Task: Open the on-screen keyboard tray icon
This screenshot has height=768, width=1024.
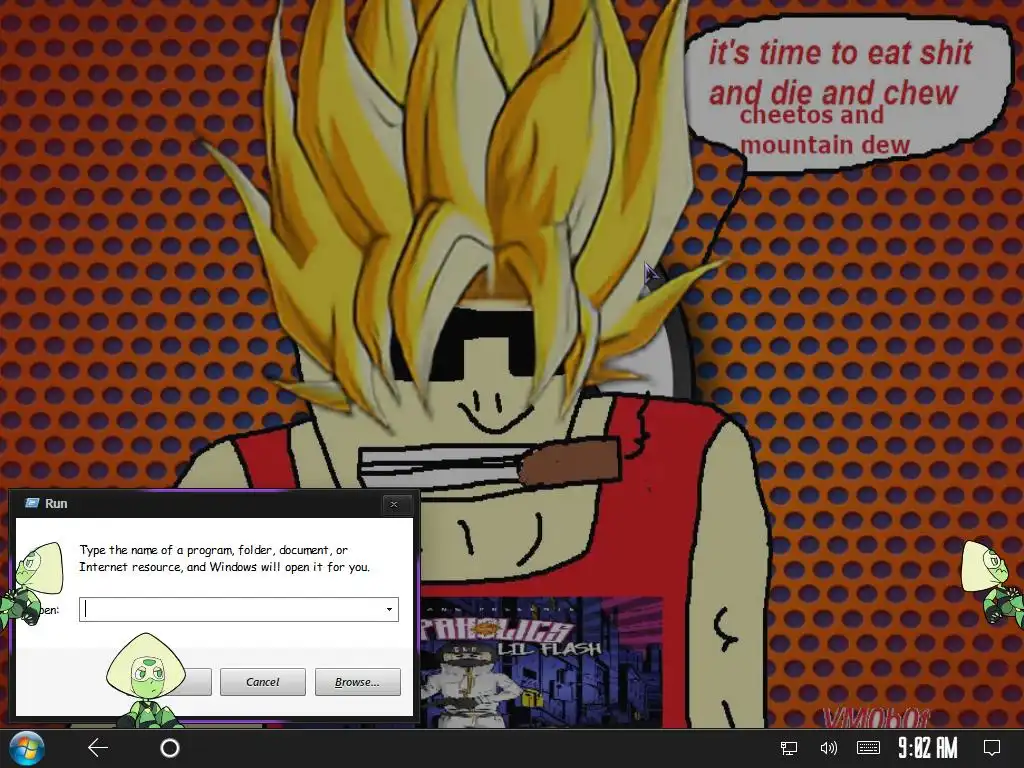Action: tap(869, 748)
